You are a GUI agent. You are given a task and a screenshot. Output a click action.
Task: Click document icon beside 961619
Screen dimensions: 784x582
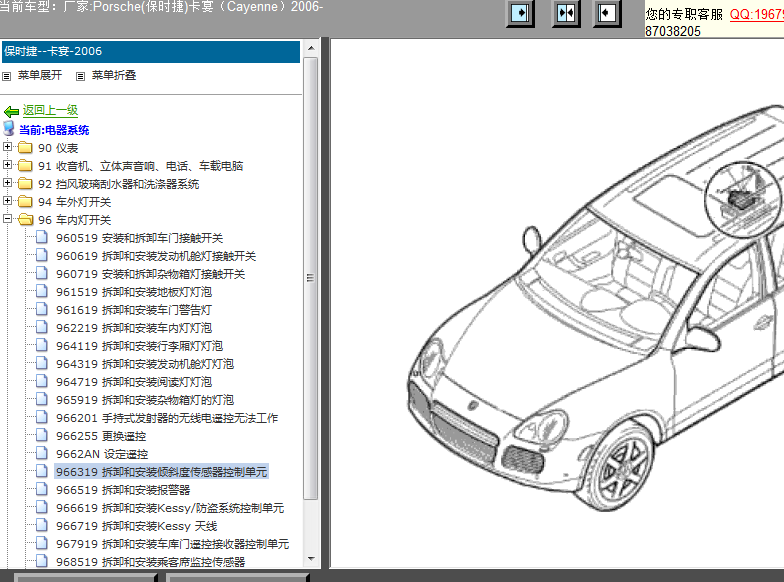click(42, 309)
